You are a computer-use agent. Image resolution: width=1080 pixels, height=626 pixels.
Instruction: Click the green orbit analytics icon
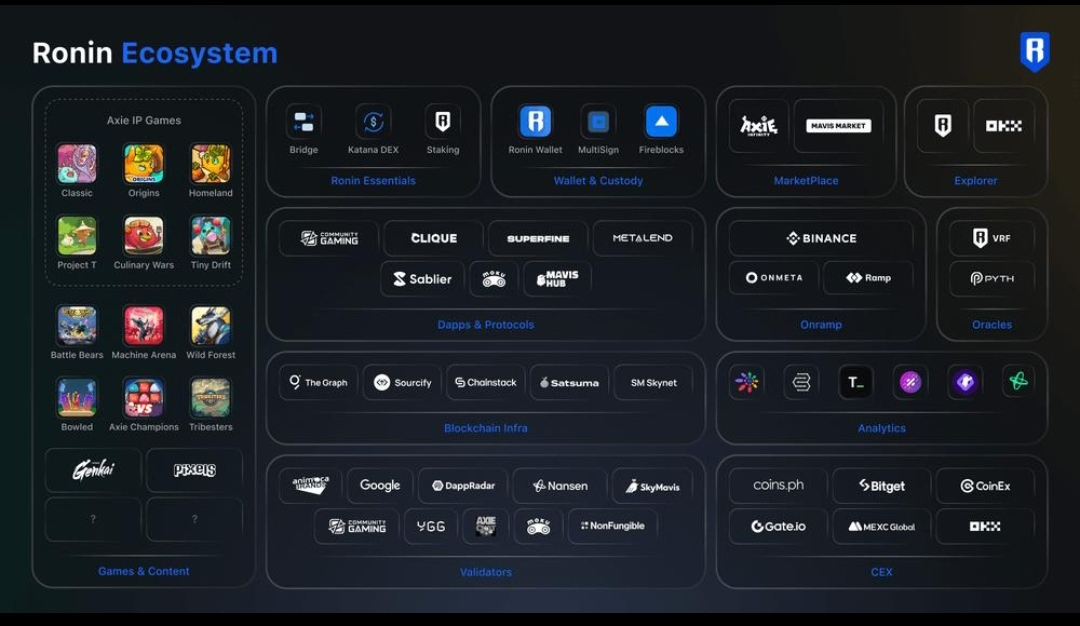1018,382
